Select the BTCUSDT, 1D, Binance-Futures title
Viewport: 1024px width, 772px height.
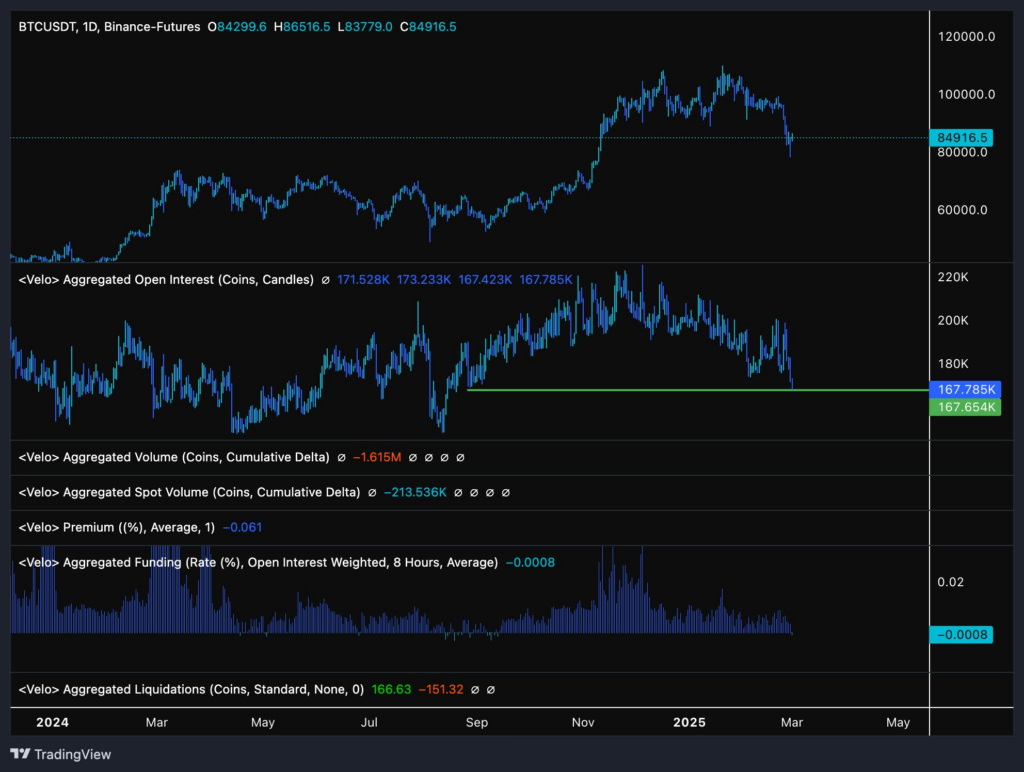109,27
